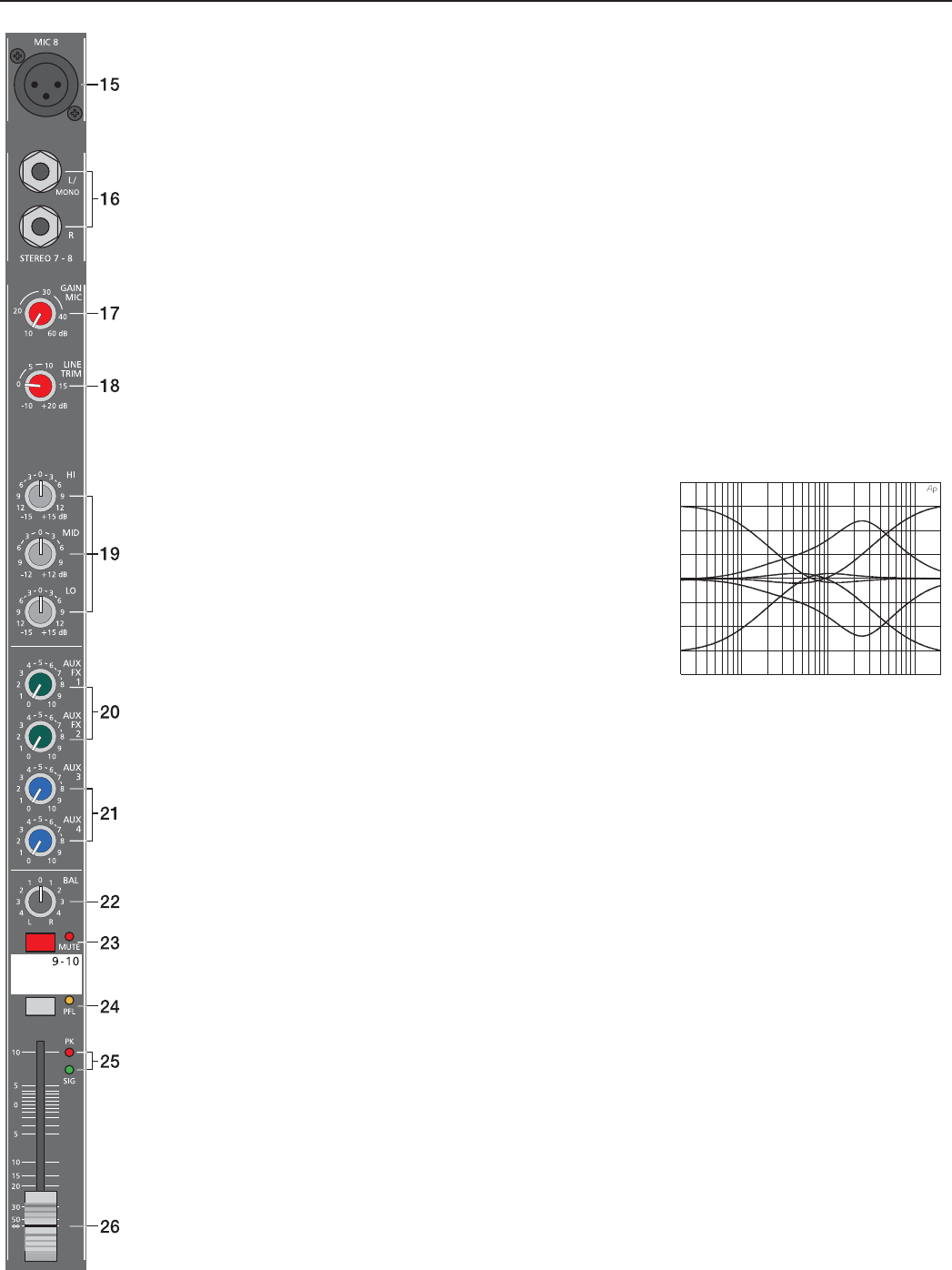952x1270 pixels.
Task: Click the 9-10 channel label field
Action: (46, 974)
